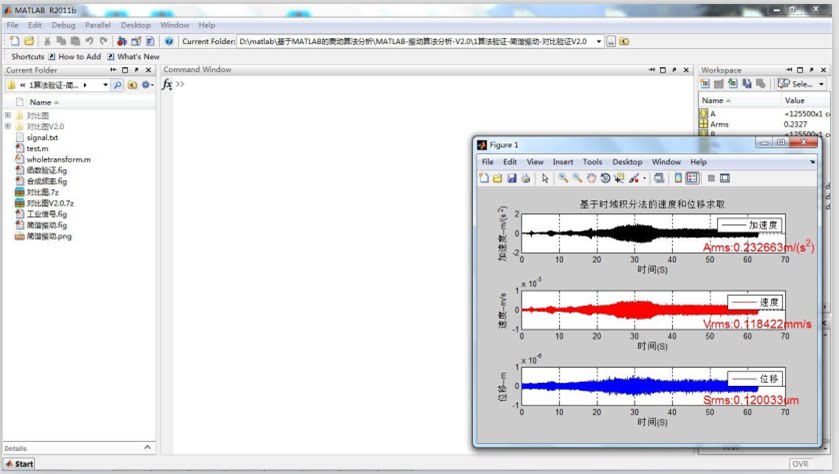Open MATLAB Help via the question-mark icon
839x474 pixels.
[169, 41]
